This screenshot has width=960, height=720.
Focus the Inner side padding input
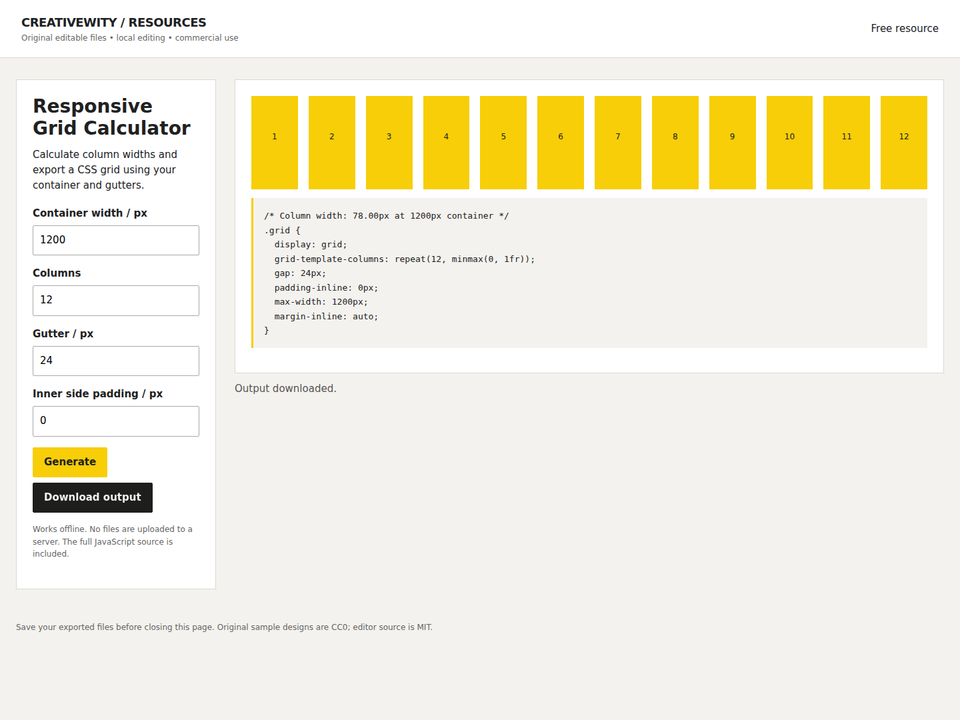click(x=116, y=421)
